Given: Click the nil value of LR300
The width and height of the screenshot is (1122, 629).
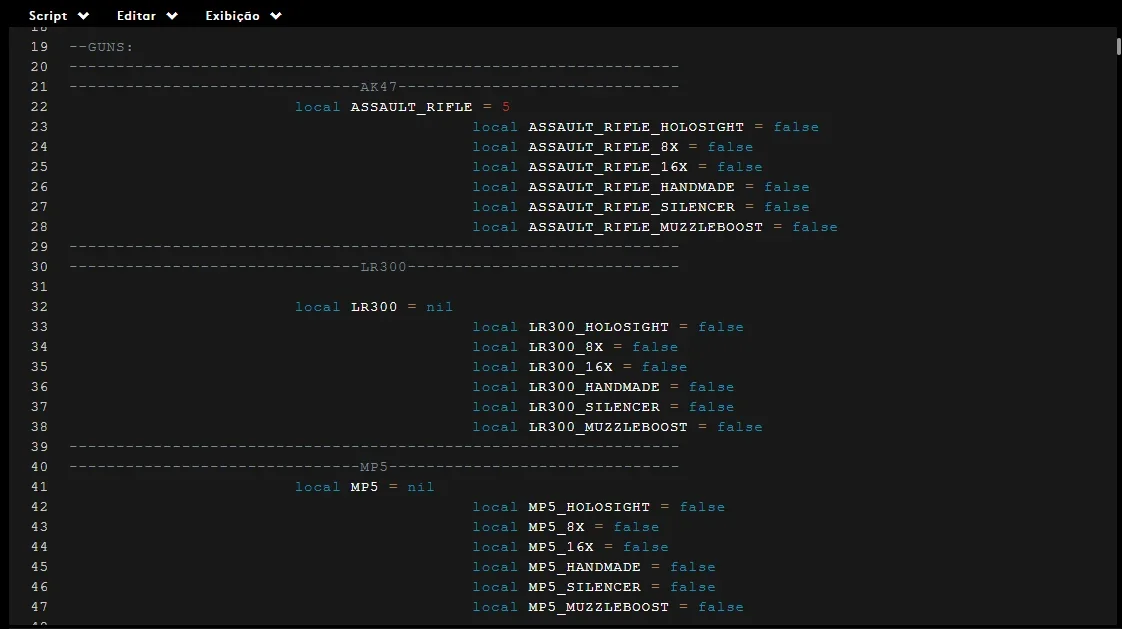Looking at the screenshot, I should point(439,307).
